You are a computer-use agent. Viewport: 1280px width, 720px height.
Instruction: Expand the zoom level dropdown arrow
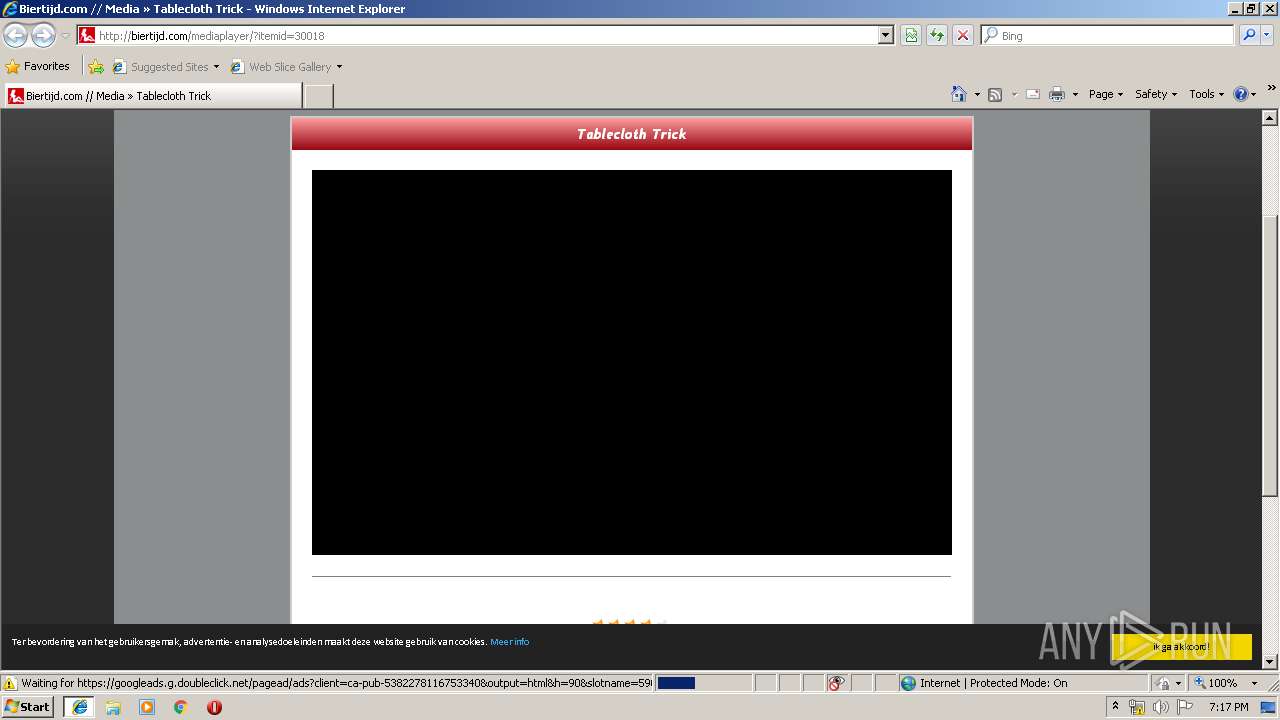click(x=1254, y=683)
